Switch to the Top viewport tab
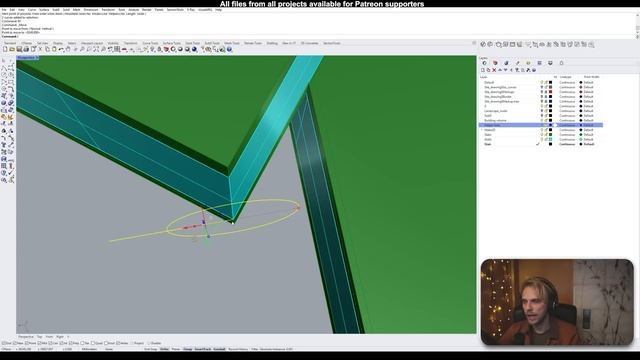The image size is (640, 360). pyautogui.click(x=40, y=337)
